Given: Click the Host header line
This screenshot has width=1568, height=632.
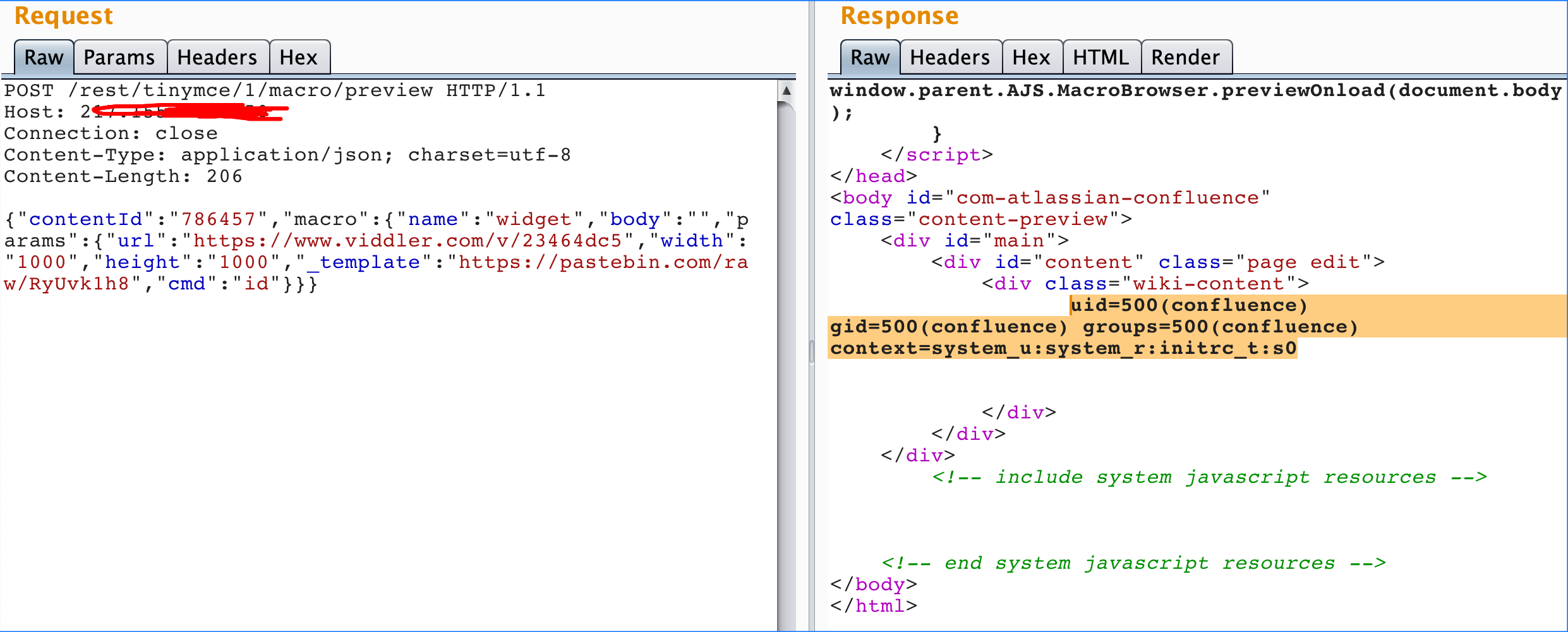Looking at the screenshot, I should (145, 112).
